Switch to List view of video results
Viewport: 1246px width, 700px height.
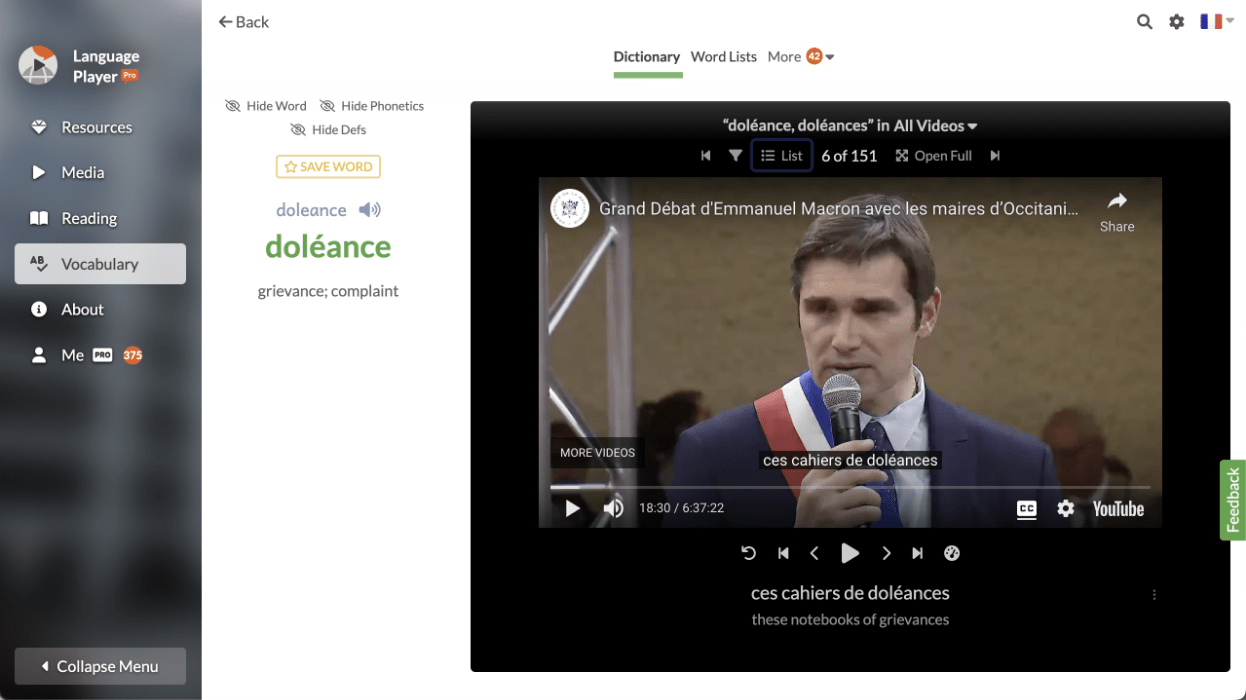coord(781,155)
